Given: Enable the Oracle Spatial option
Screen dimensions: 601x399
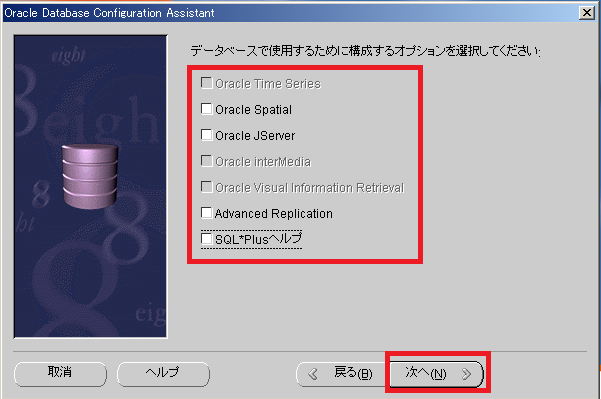Looking at the screenshot, I should (207, 109).
